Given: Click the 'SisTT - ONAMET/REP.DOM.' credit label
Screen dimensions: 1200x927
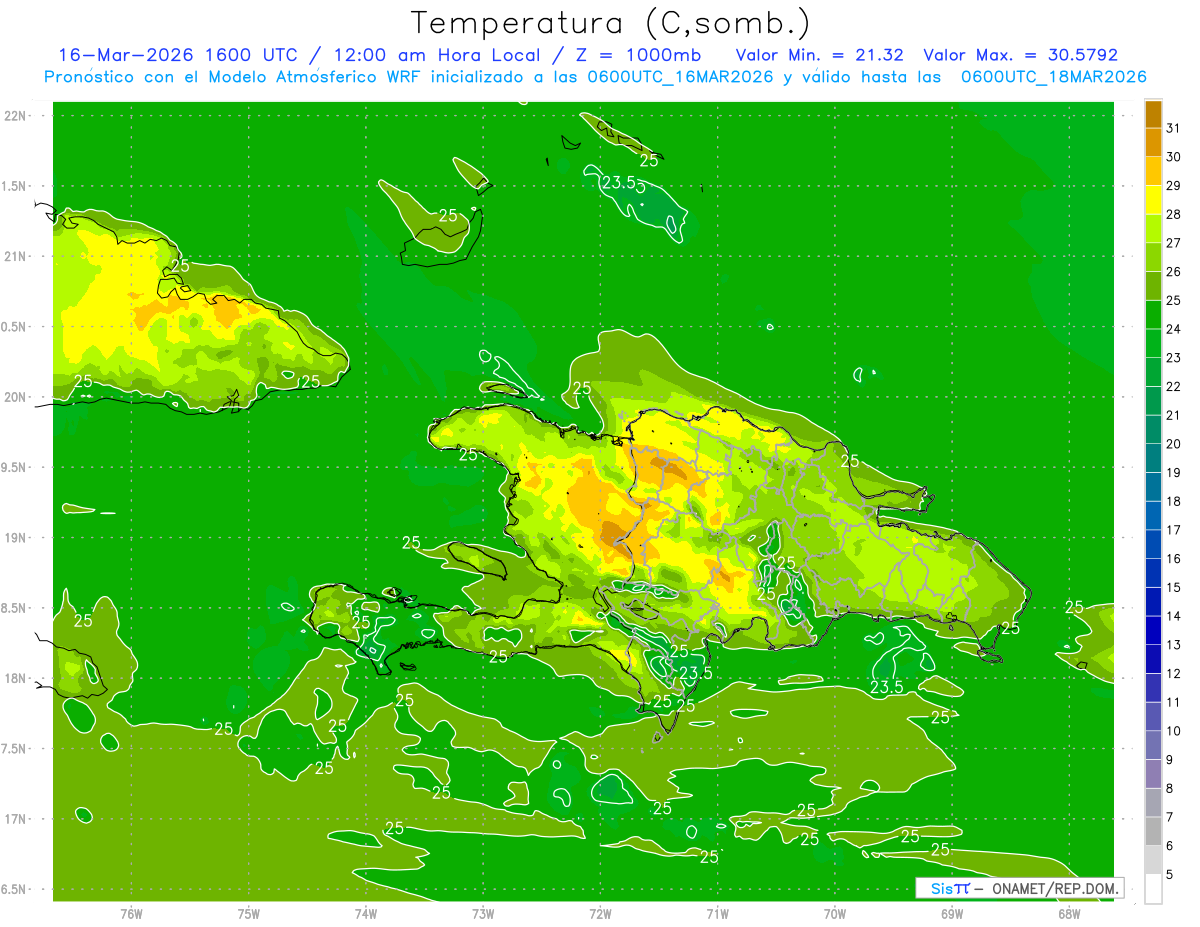Looking at the screenshot, I should (1020, 888).
